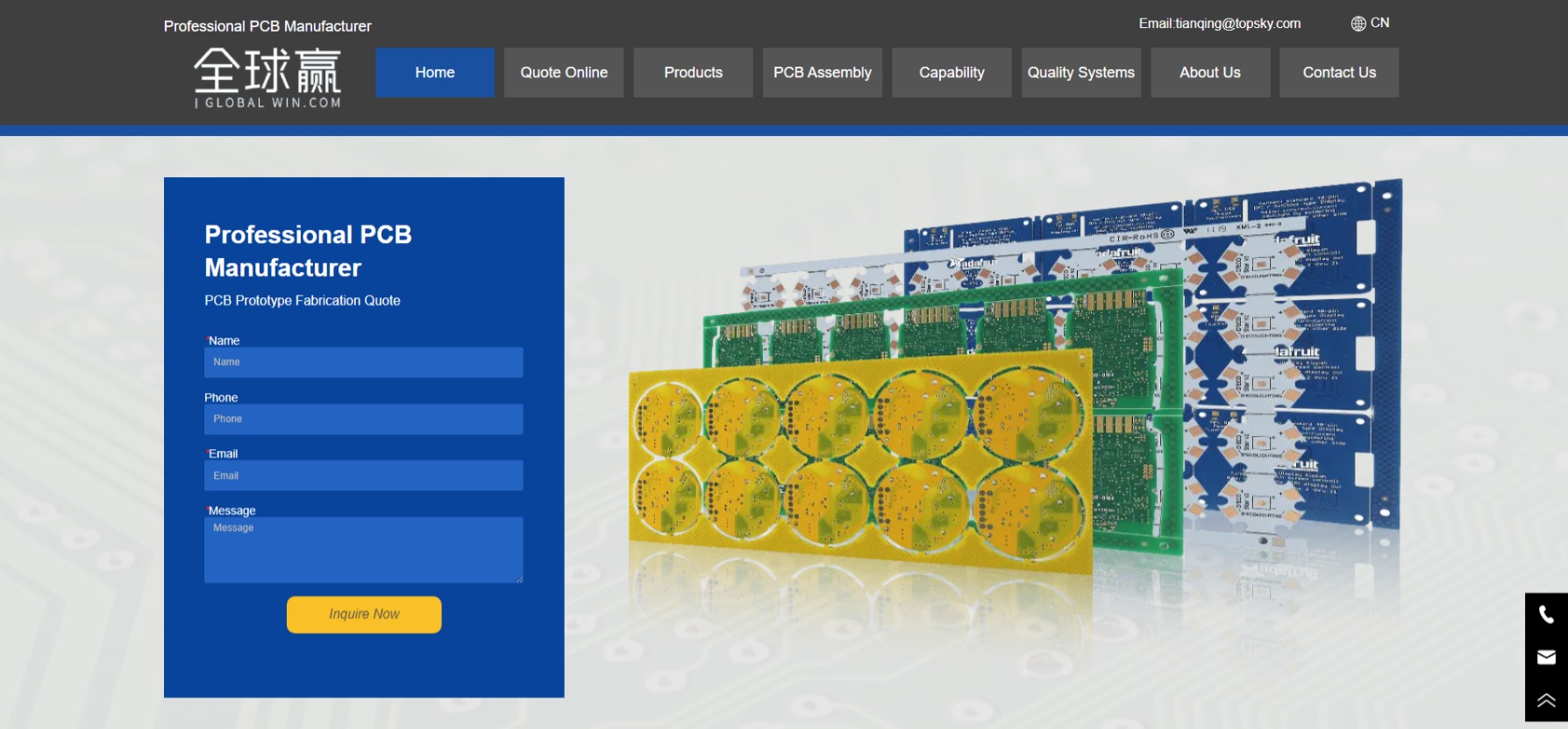The width and height of the screenshot is (1568, 729).
Task: Visit the About Us page
Action: (1210, 73)
